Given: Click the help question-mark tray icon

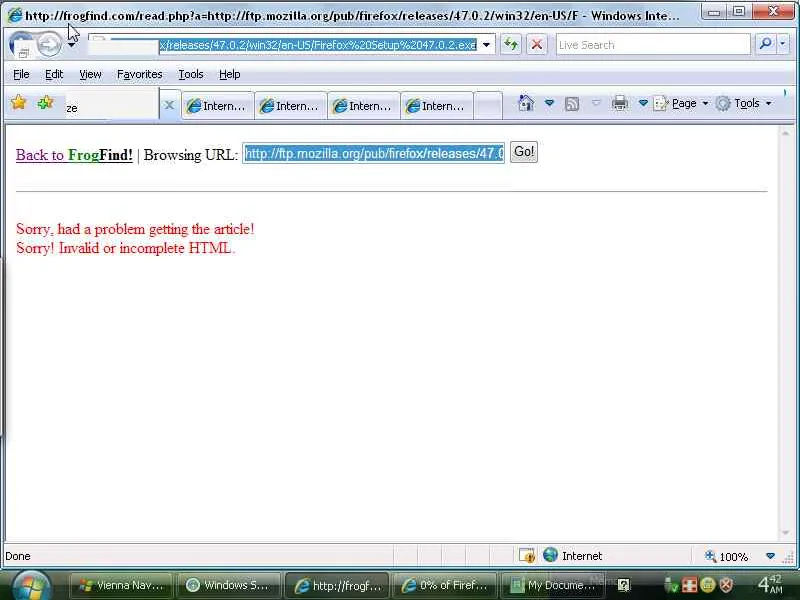Looking at the screenshot, I should pos(623,585).
